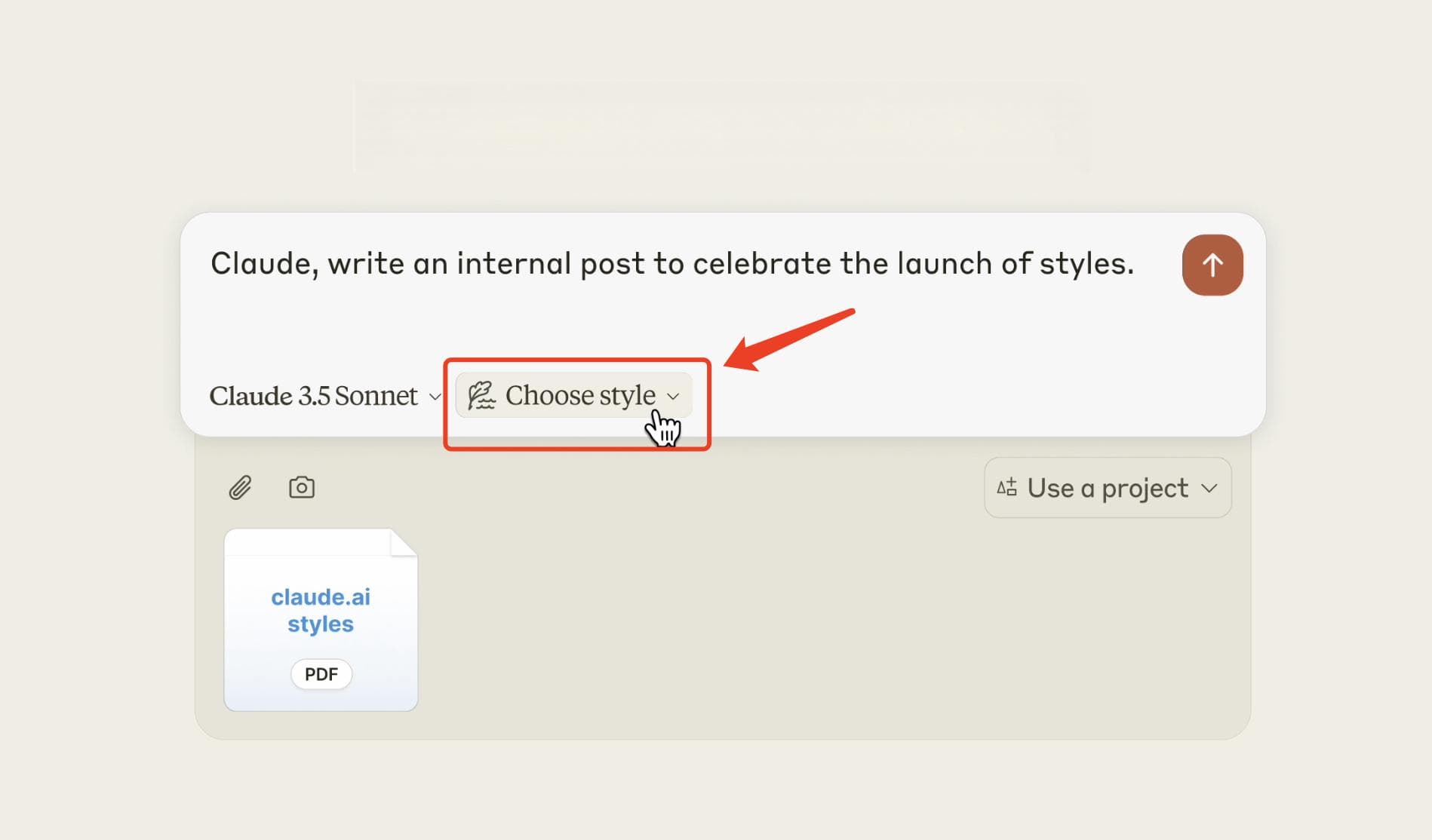Image resolution: width=1432 pixels, height=840 pixels.
Task: Click the chevron in Use a project
Action: click(1209, 488)
